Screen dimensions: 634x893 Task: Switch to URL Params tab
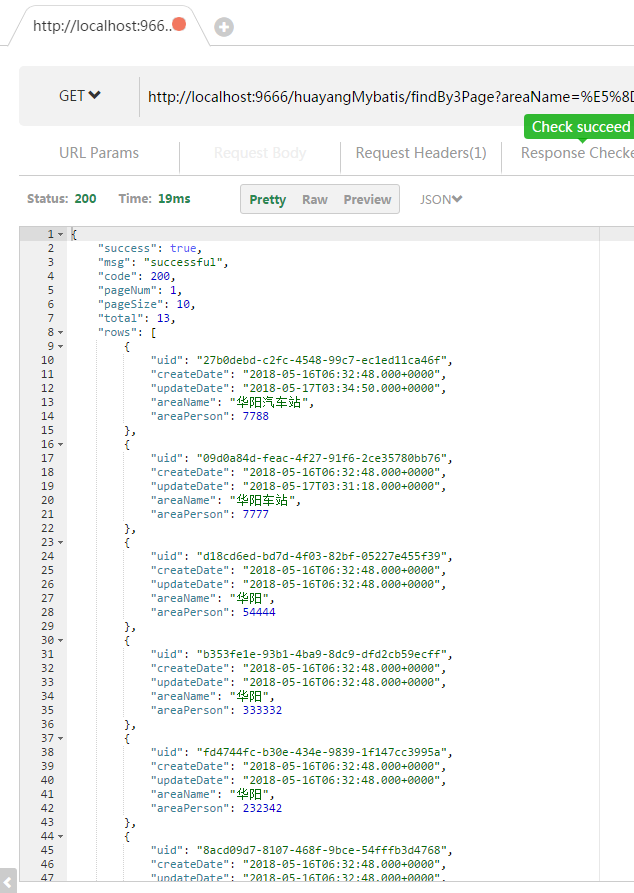pos(99,153)
